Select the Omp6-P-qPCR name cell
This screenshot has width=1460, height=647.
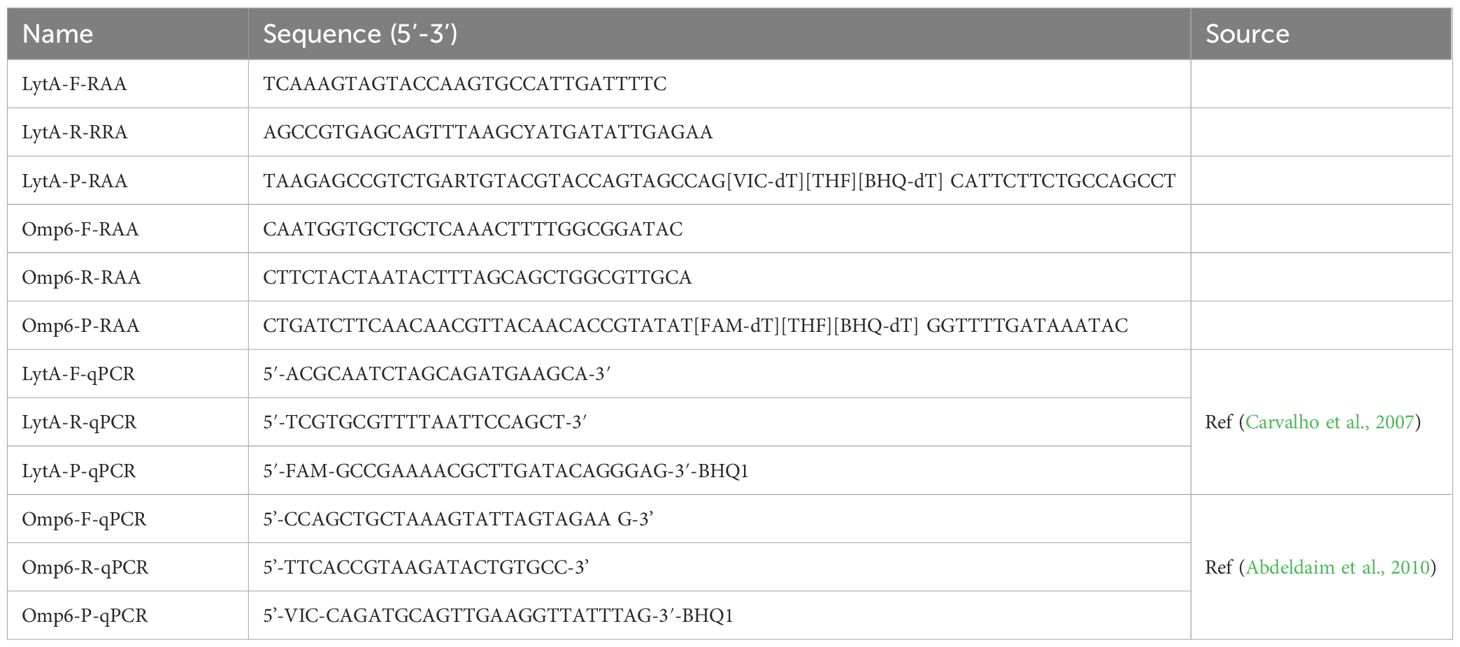click(84, 615)
